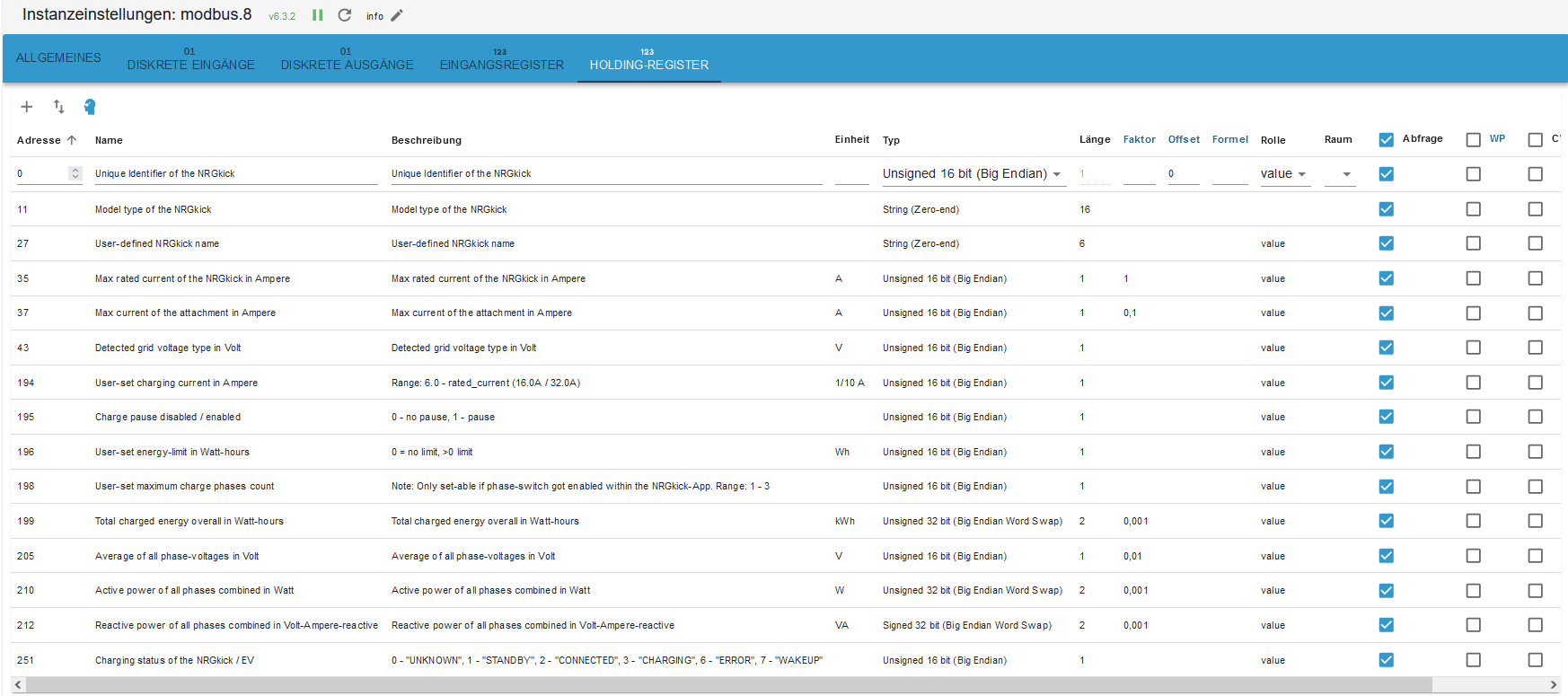
Task: Switch to Diskrete Ausgänge tab
Action: pyautogui.click(x=348, y=58)
